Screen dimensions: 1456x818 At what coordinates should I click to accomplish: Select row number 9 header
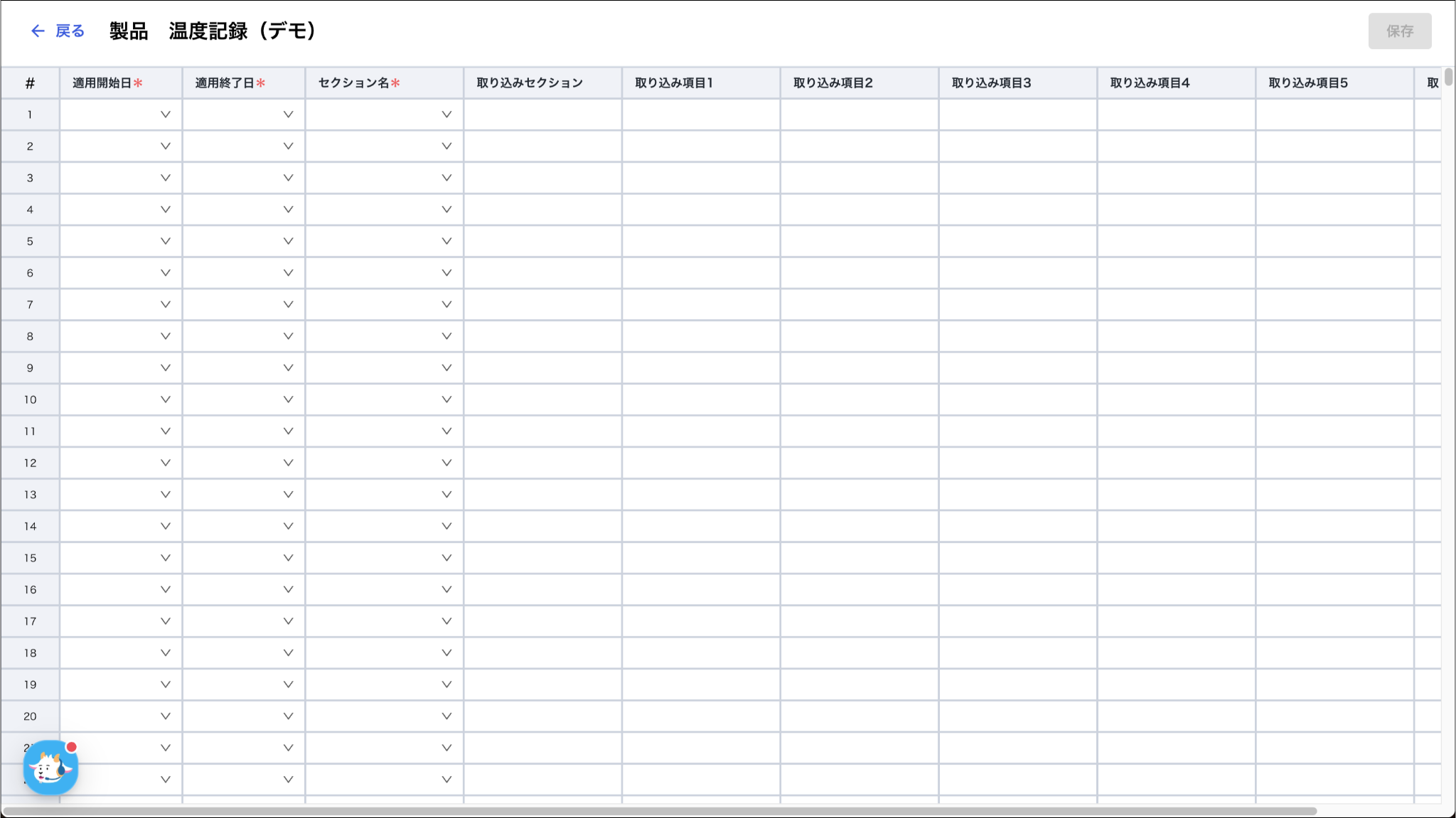(30, 368)
